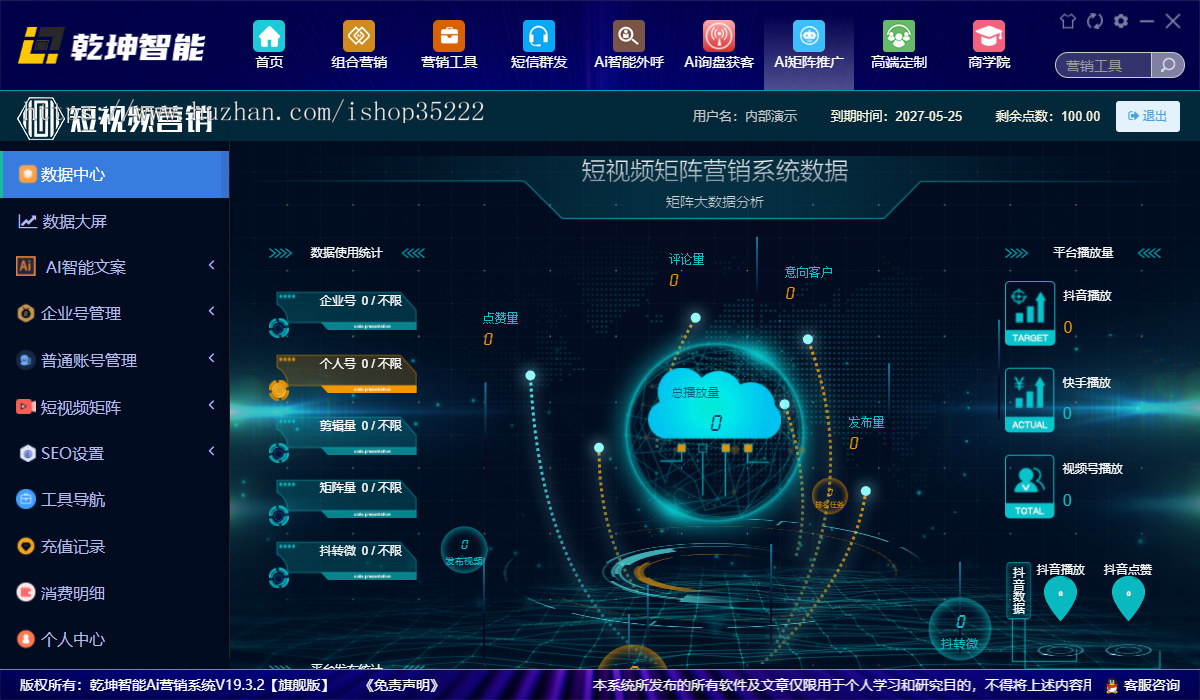Click the 快手播放 ACTUAL icon
The height and width of the screenshot is (700, 1200).
point(1029,400)
